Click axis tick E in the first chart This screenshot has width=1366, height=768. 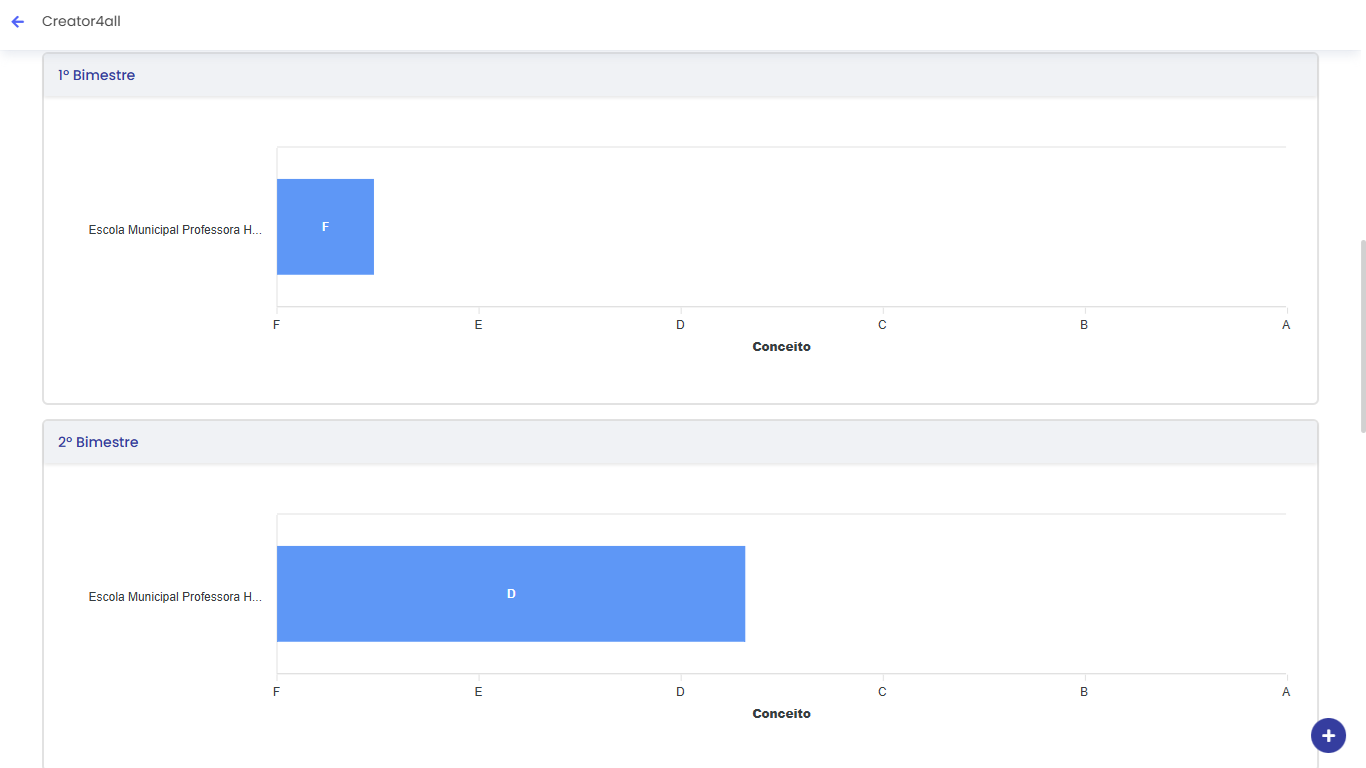click(478, 325)
